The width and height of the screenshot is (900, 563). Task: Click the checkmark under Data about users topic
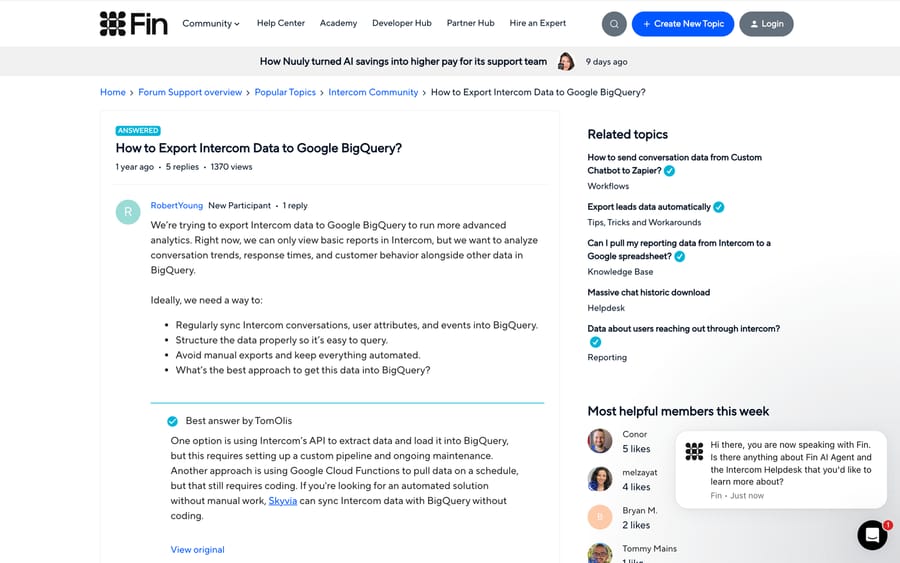(595, 342)
